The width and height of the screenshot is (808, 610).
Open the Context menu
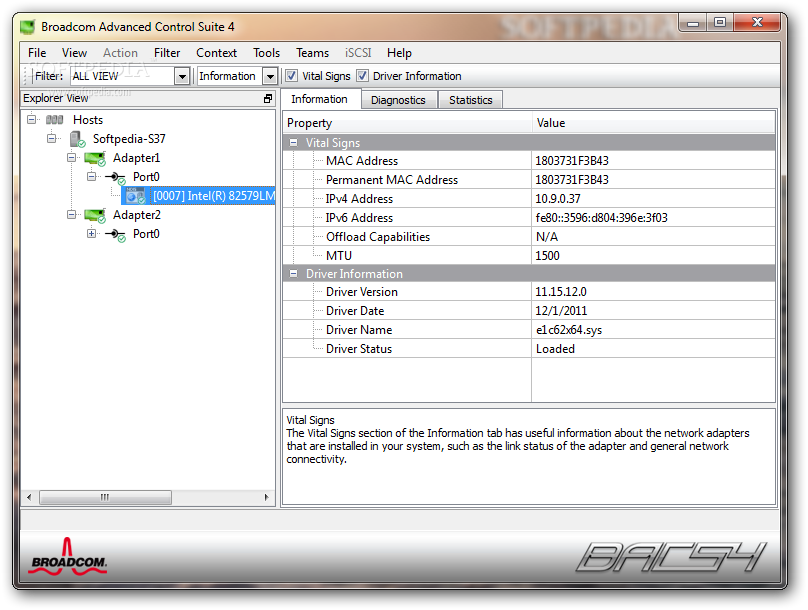[216, 53]
